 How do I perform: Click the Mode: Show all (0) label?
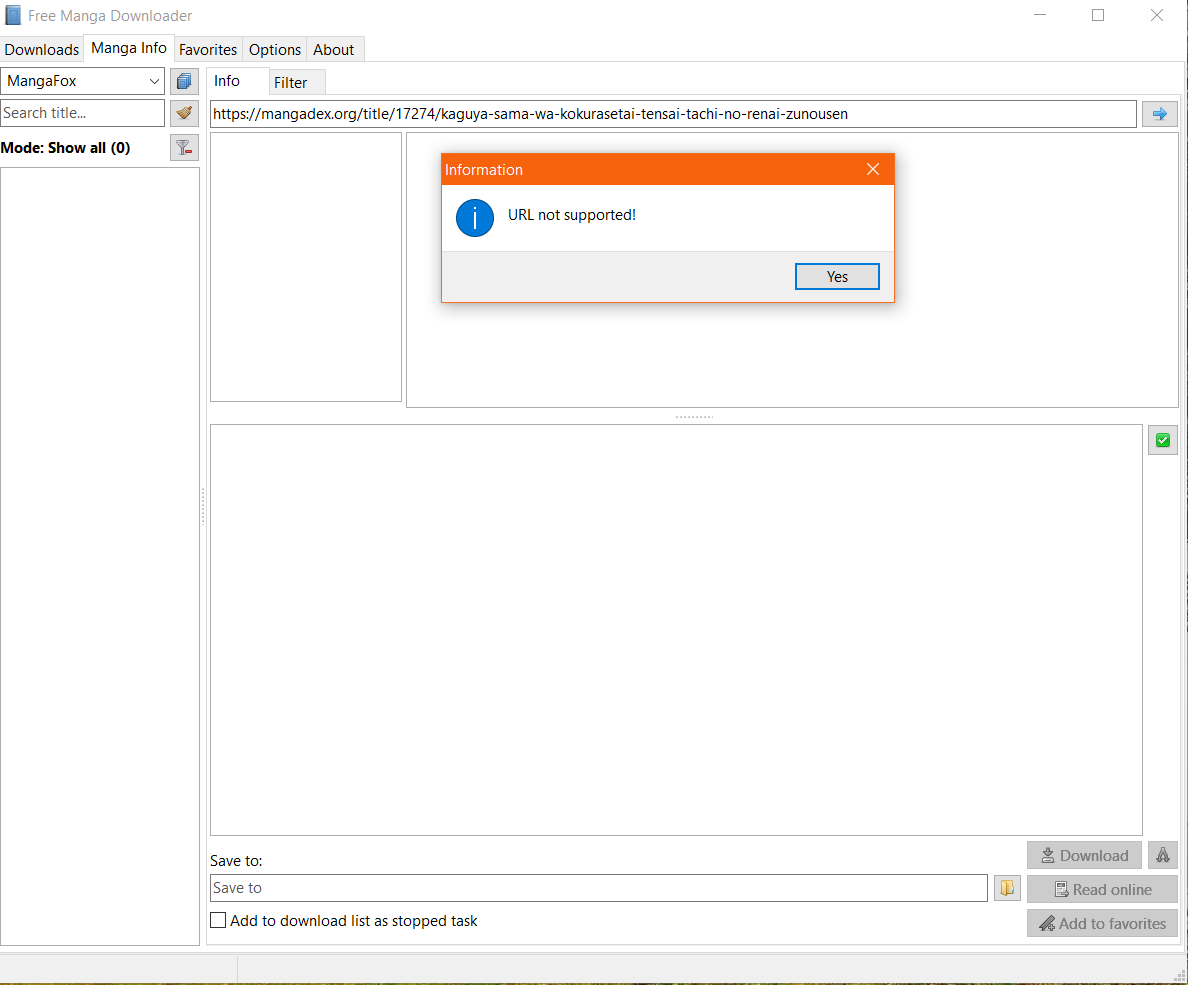[x=65, y=148]
